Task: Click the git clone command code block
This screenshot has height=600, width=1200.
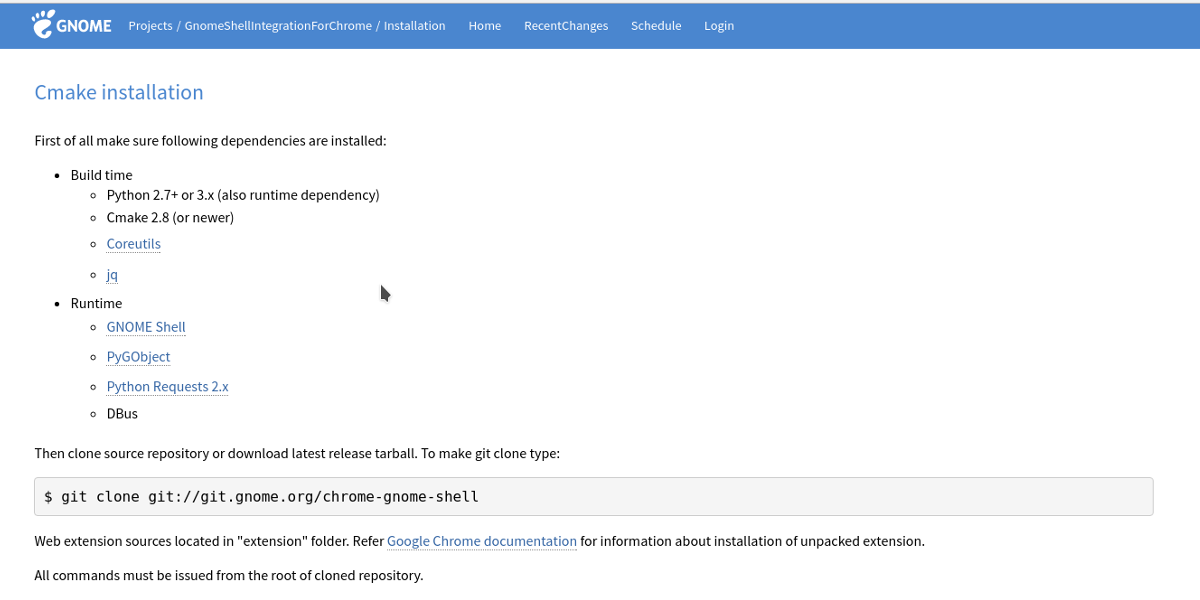Action: 594,496
